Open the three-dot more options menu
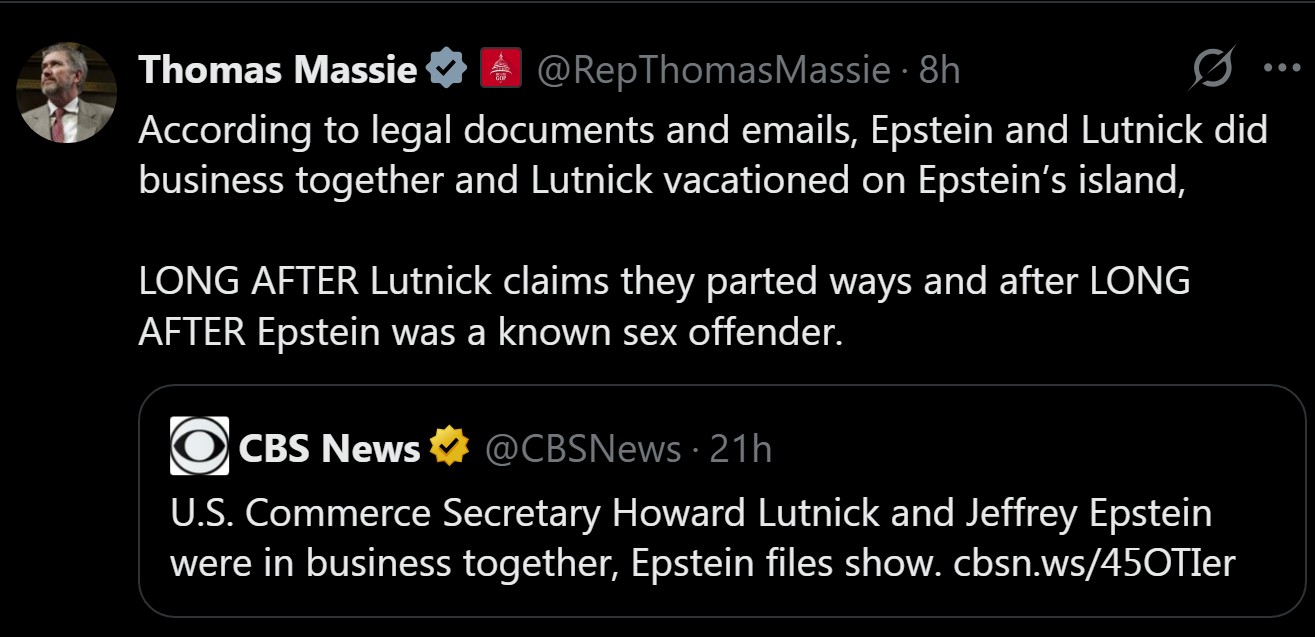The width and height of the screenshot is (1315, 637). coord(1280,69)
